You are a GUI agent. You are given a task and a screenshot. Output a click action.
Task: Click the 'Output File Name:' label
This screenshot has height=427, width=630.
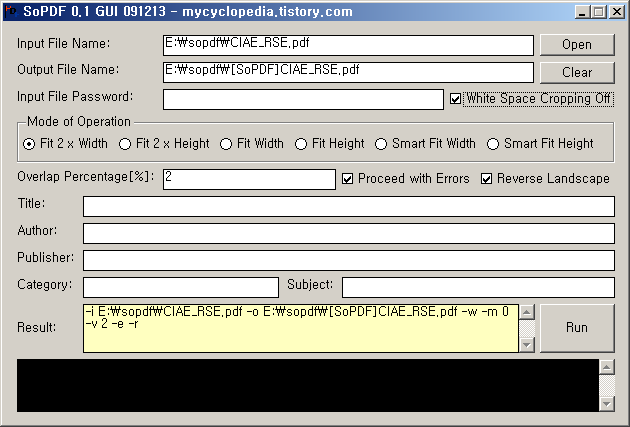point(68,69)
